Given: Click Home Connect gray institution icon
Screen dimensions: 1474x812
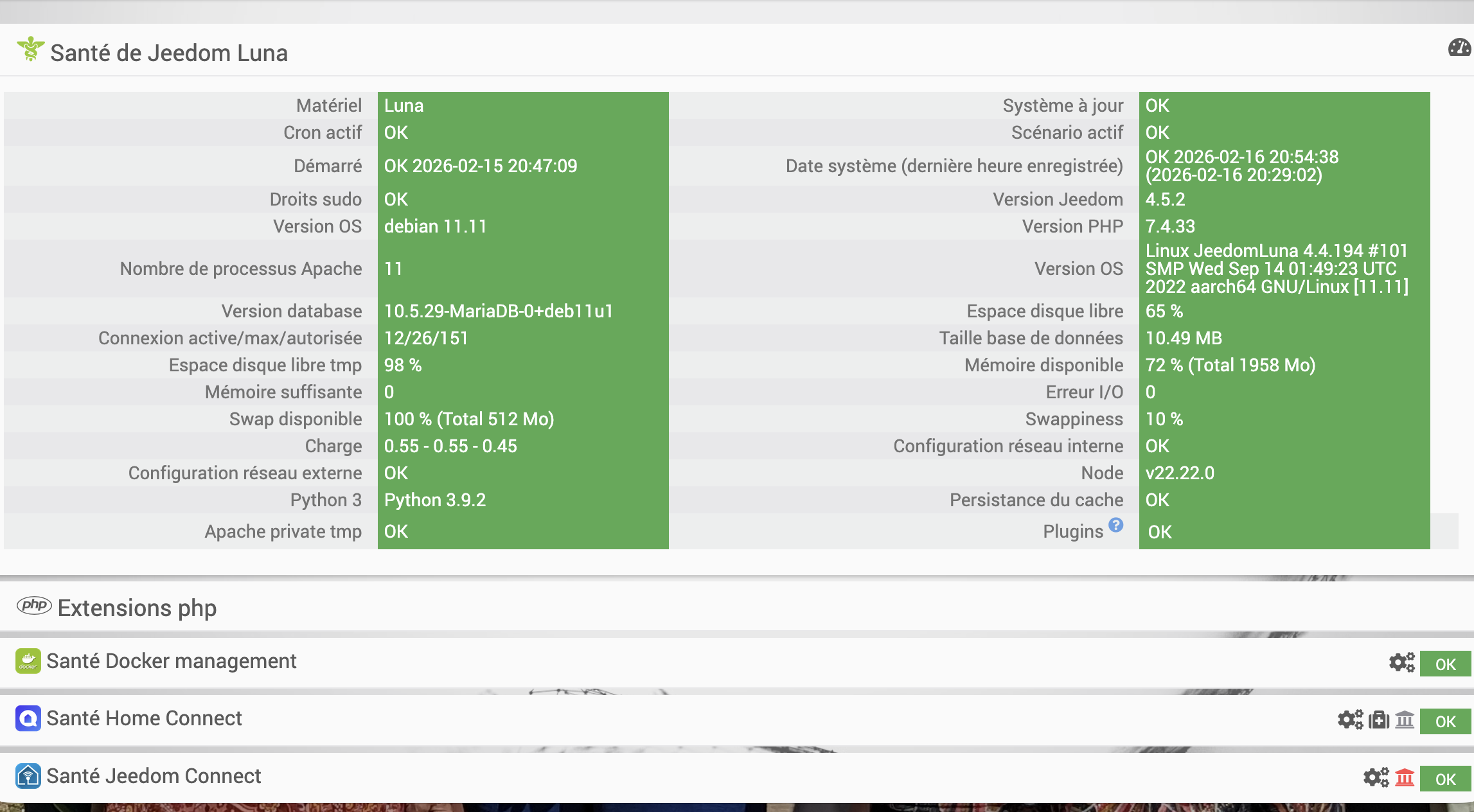Looking at the screenshot, I should 1405,719.
